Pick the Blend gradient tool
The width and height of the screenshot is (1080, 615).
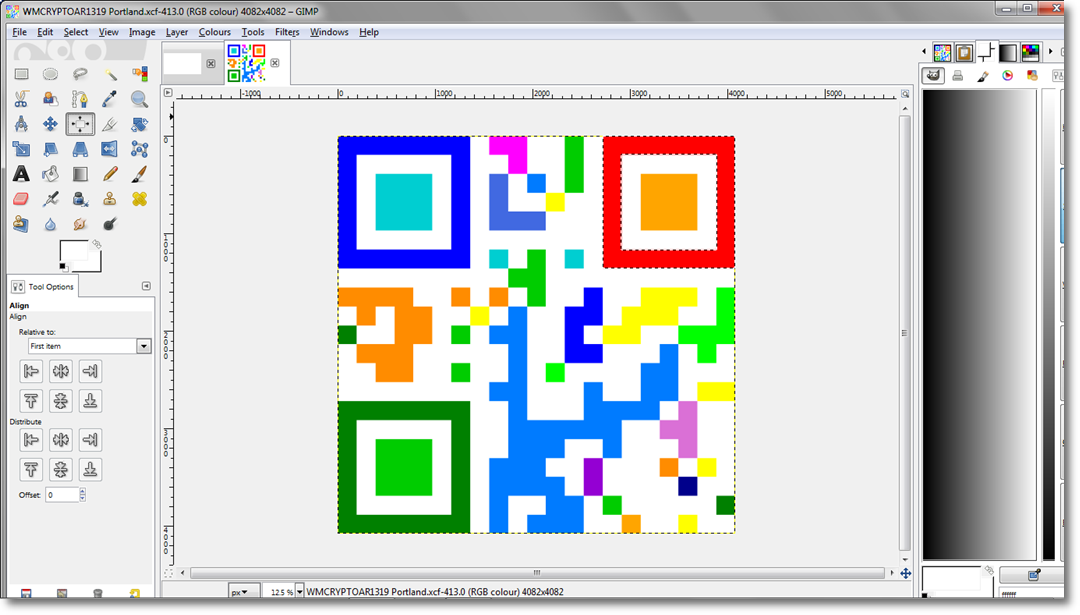(80, 174)
